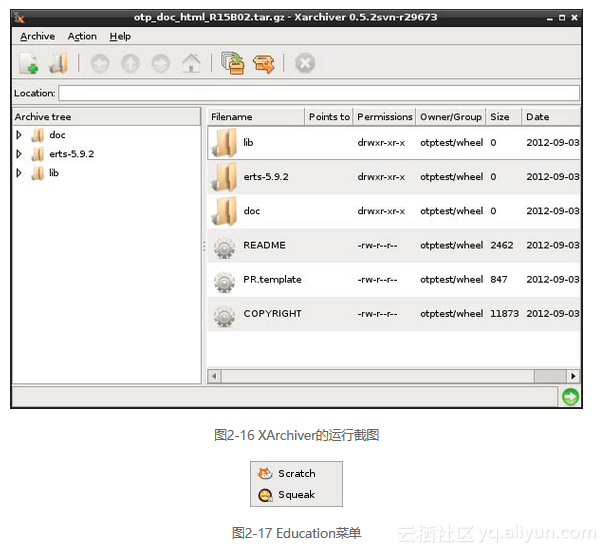Viewport: 607px width, 554px height.
Task: Sort by Points to column header
Action: 329,117
